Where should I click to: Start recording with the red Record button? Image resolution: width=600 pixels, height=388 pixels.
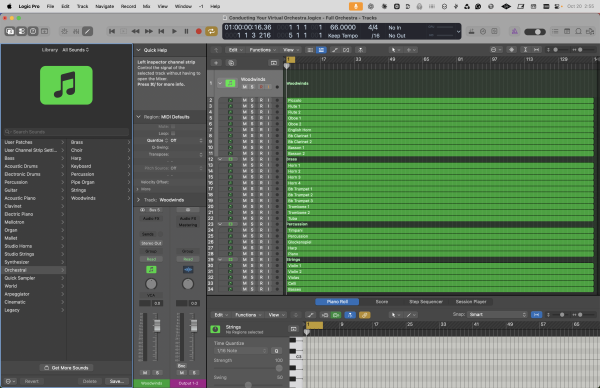[x=199, y=31]
